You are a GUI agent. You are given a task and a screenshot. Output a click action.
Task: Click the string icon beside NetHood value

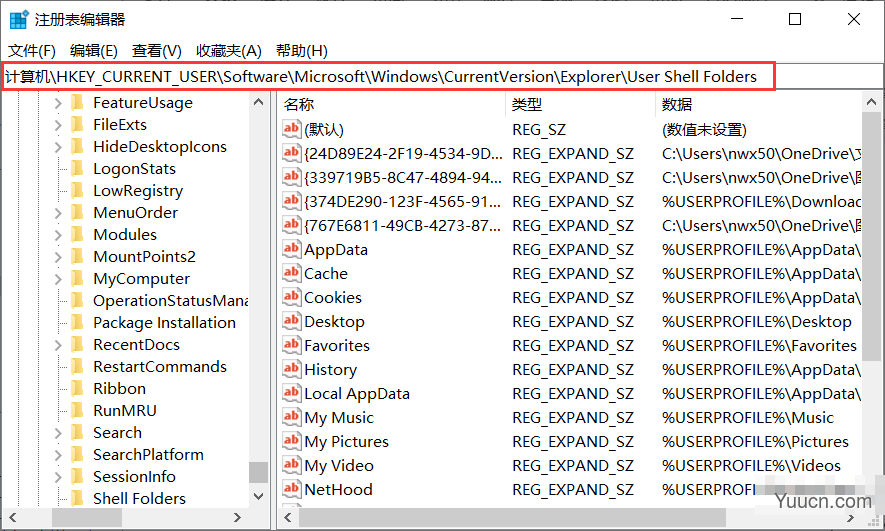point(291,489)
